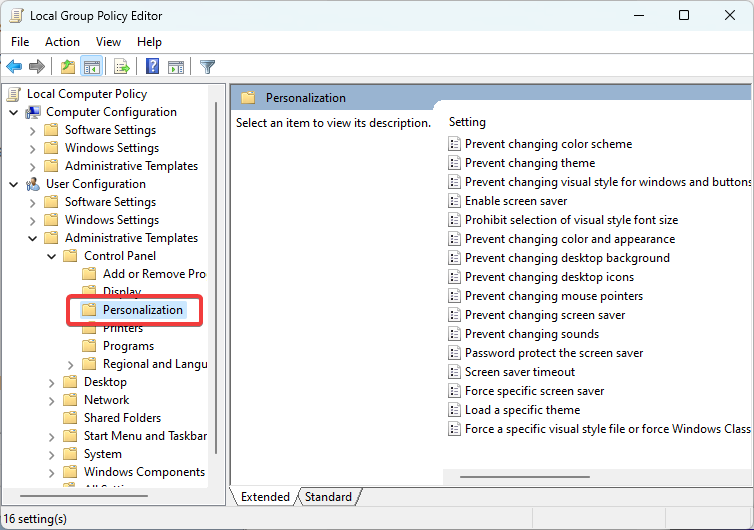This screenshot has height=530, width=754.
Task: Open Help with the question mark icon
Action: pyautogui.click(x=152, y=66)
